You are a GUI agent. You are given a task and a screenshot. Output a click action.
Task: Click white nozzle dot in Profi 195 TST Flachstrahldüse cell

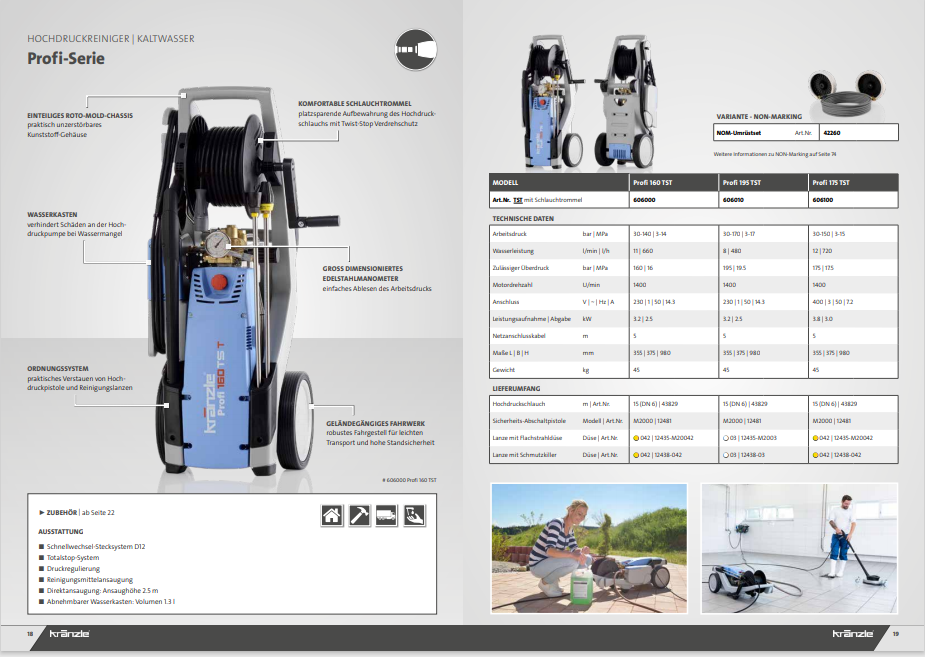click(x=726, y=438)
